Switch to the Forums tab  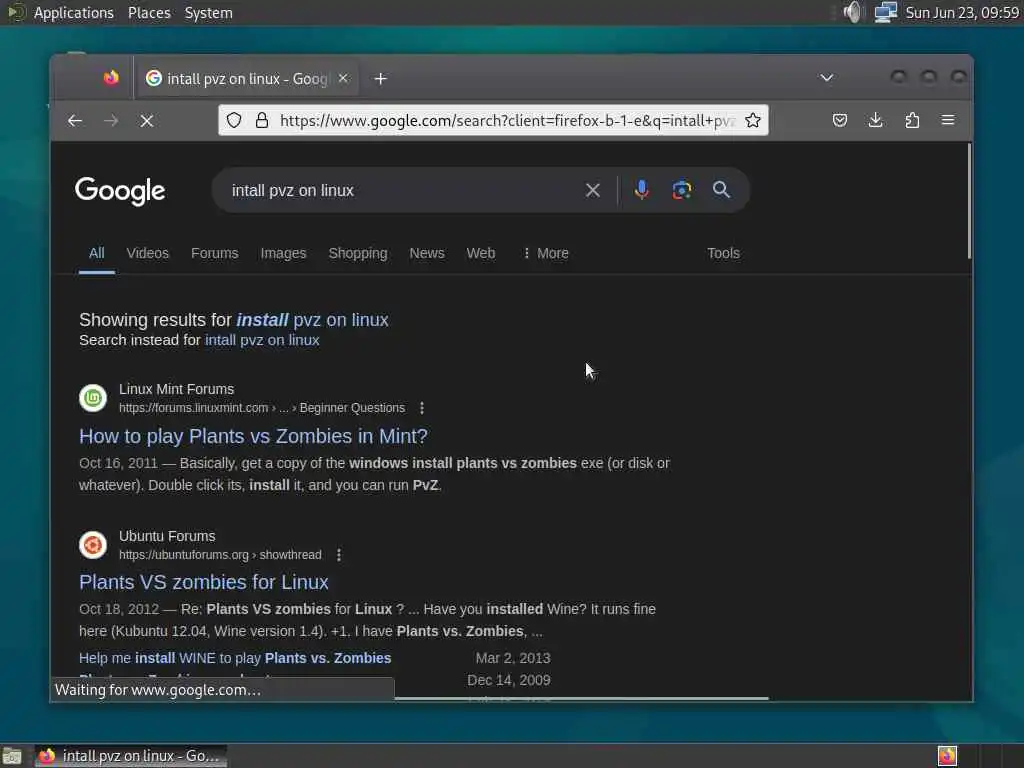coord(215,253)
